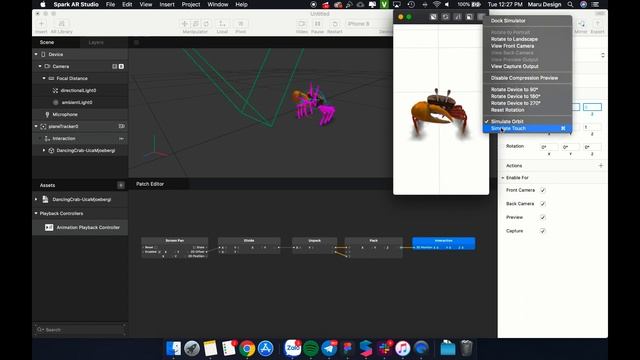This screenshot has width=640, height=360.
Task: Expand DancingCrab-UcaMjoebergi asset folder
Action: [36, 200]
